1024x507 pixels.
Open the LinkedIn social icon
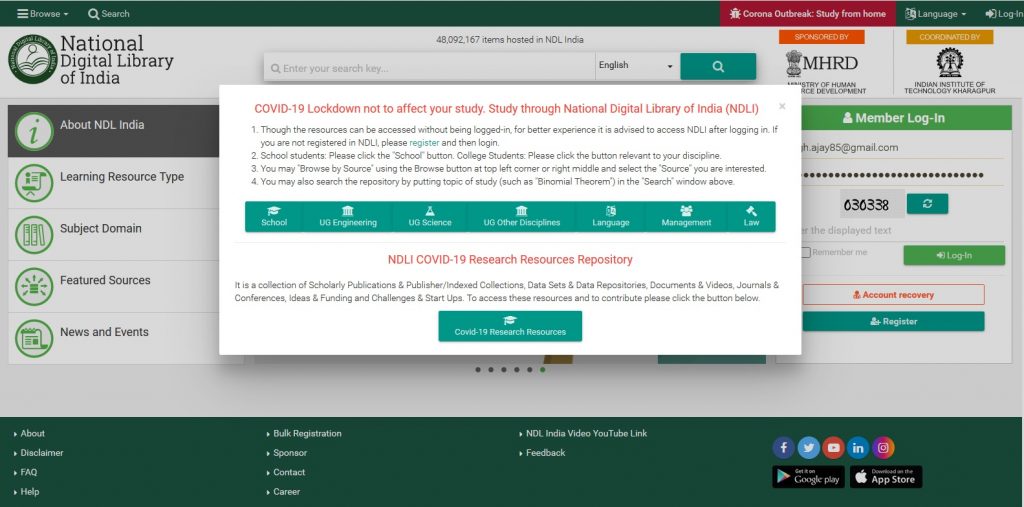(x=858, y=448)
